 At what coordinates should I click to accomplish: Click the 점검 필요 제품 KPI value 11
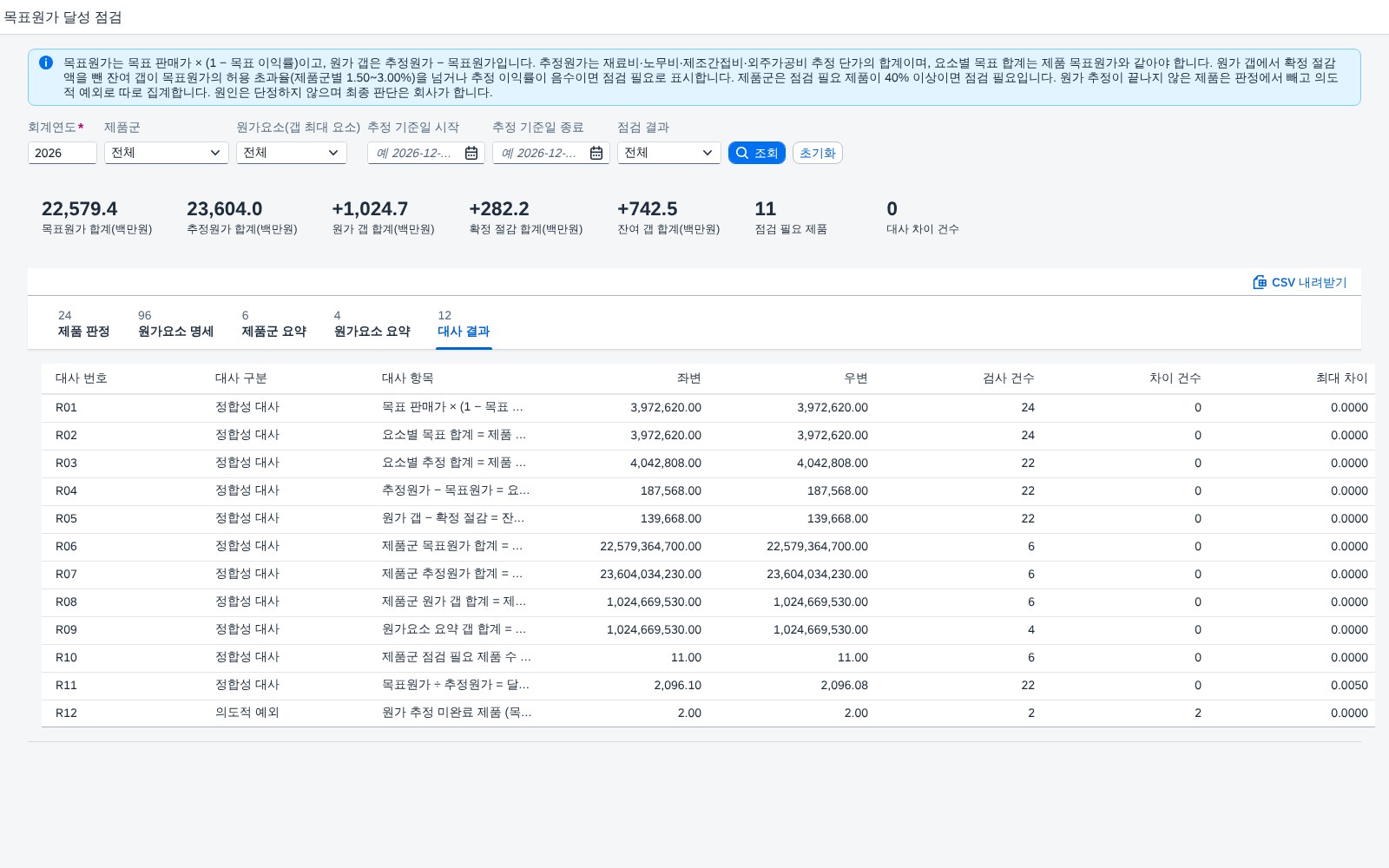click(x=766, y=209)
